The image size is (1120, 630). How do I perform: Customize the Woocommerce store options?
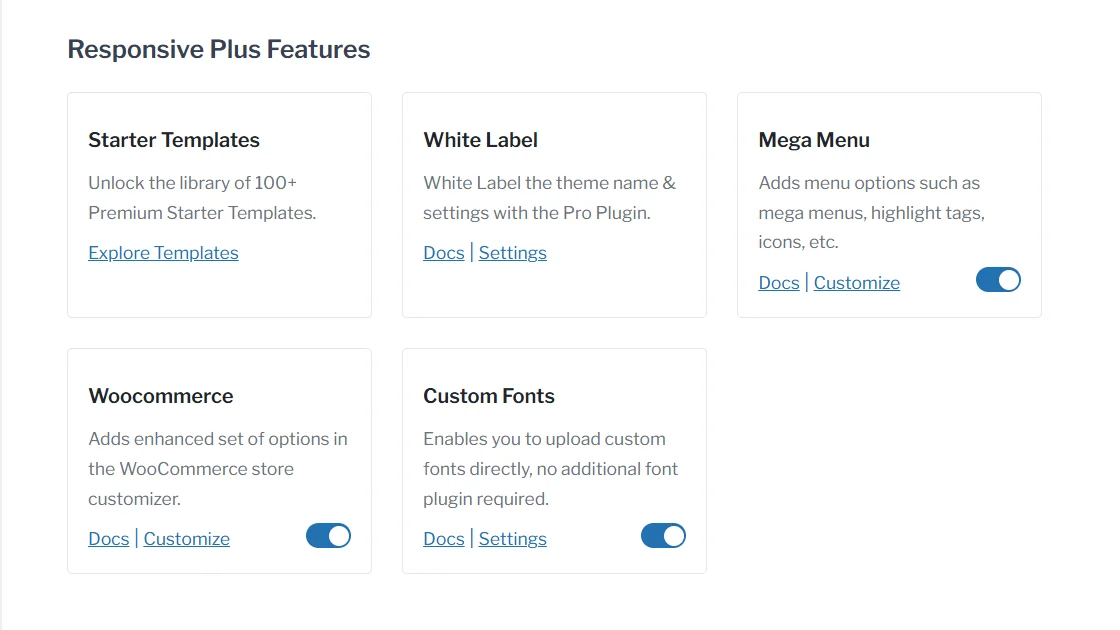186,539
